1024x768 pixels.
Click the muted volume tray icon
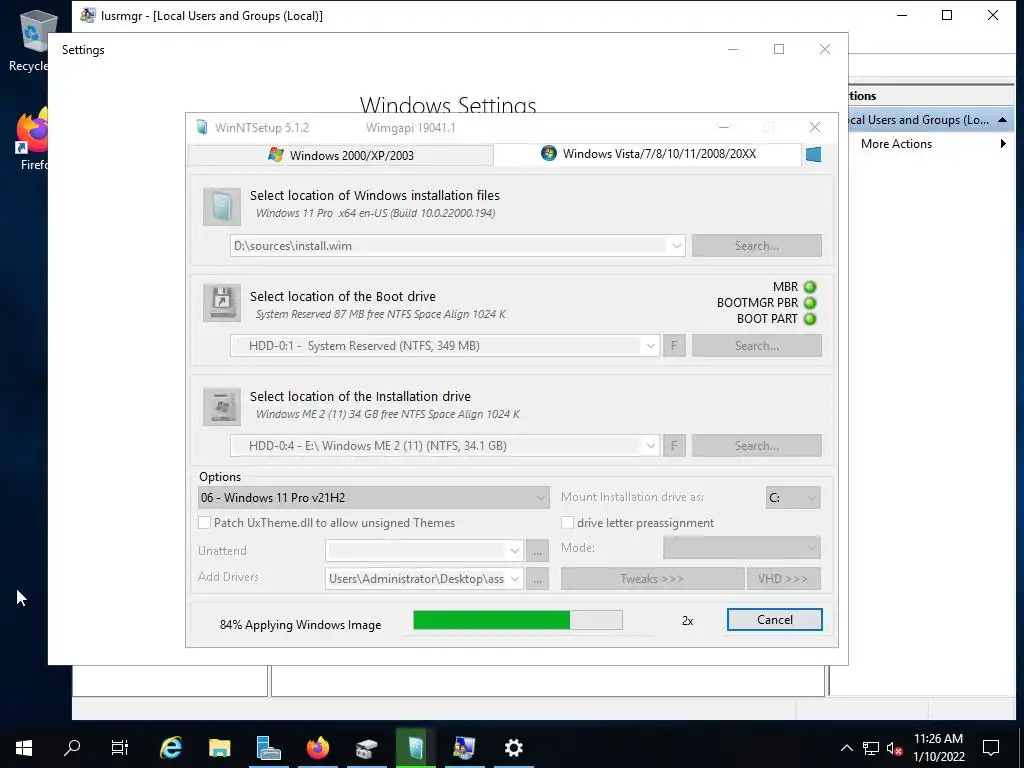point(895,748)
